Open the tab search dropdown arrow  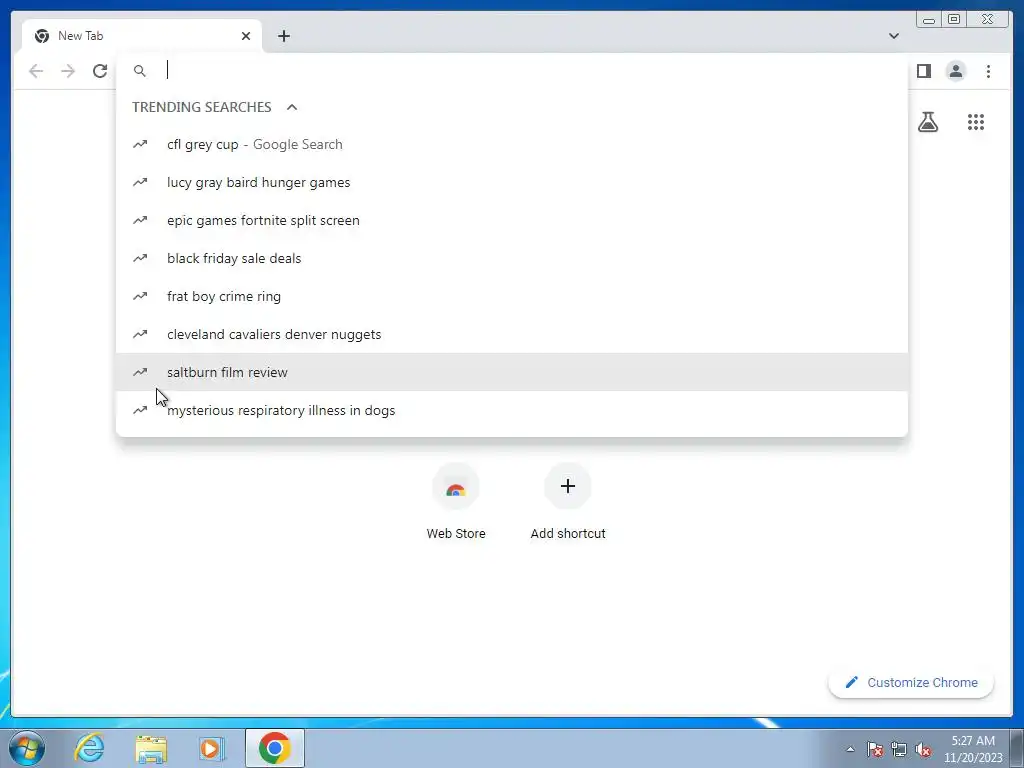[x=893, y=36]
